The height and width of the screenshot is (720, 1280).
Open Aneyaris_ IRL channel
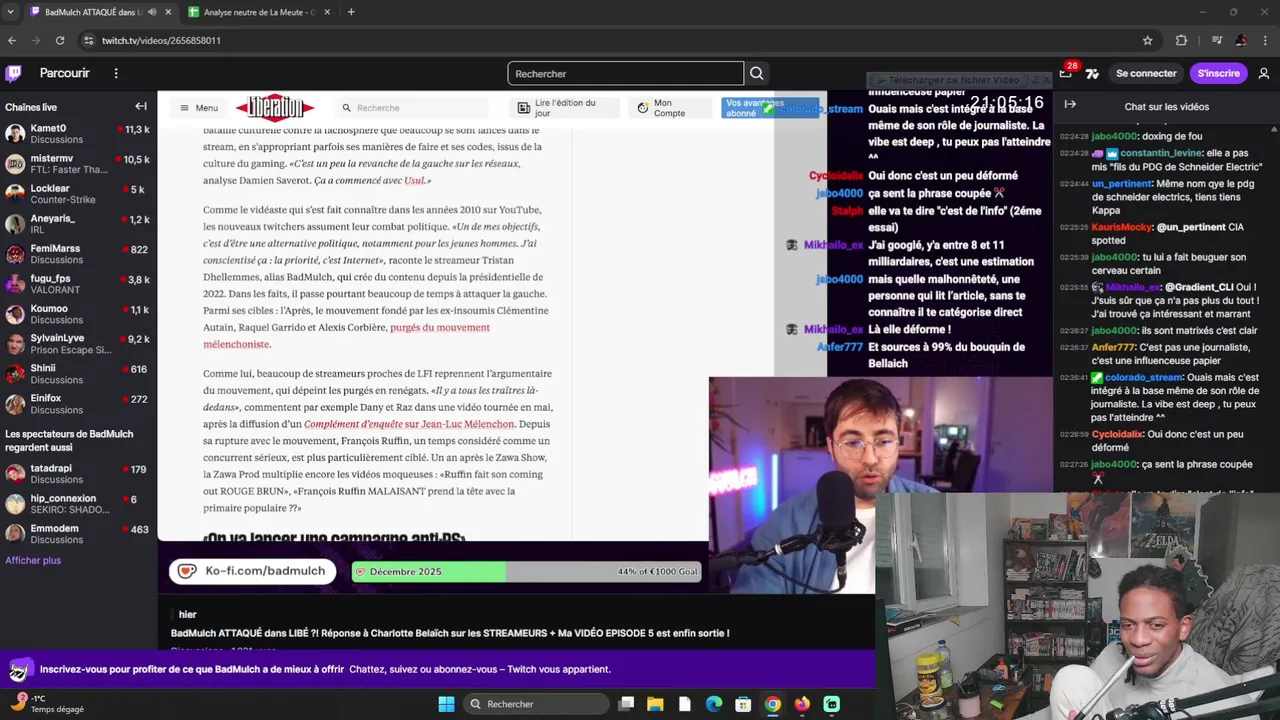click(x=78, y=224)
